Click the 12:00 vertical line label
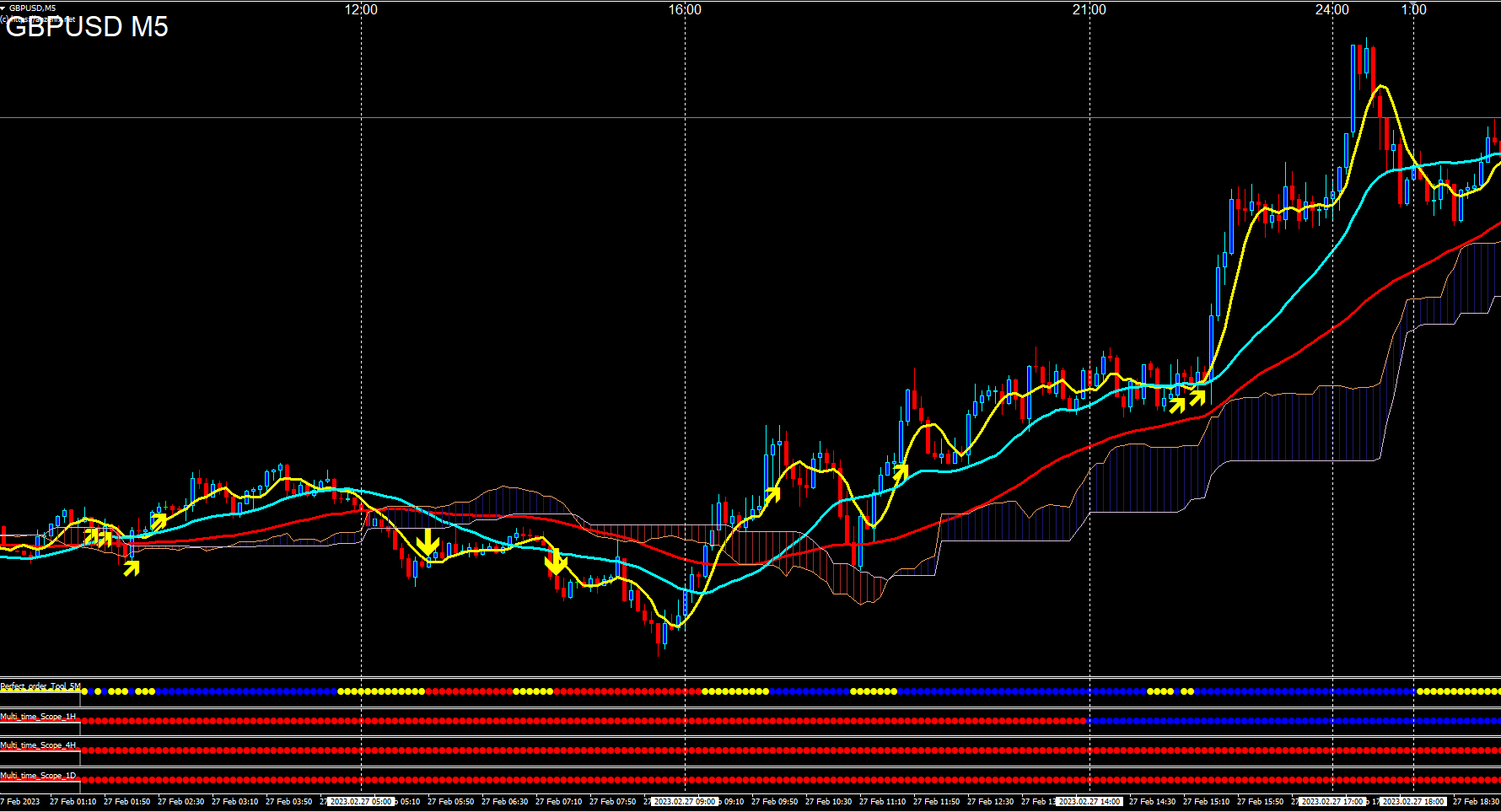This screenshot has height=812, width=1501. (x=362, y=9)
